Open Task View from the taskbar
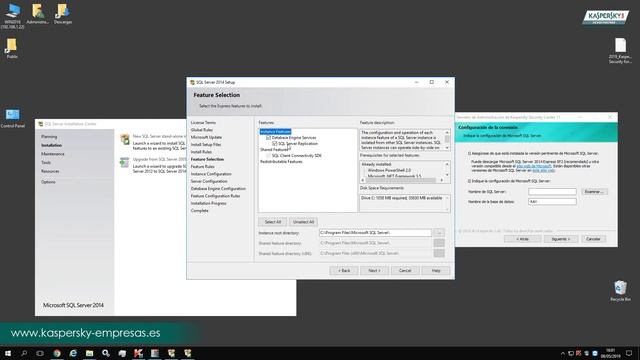 click(x=40, y=353)
